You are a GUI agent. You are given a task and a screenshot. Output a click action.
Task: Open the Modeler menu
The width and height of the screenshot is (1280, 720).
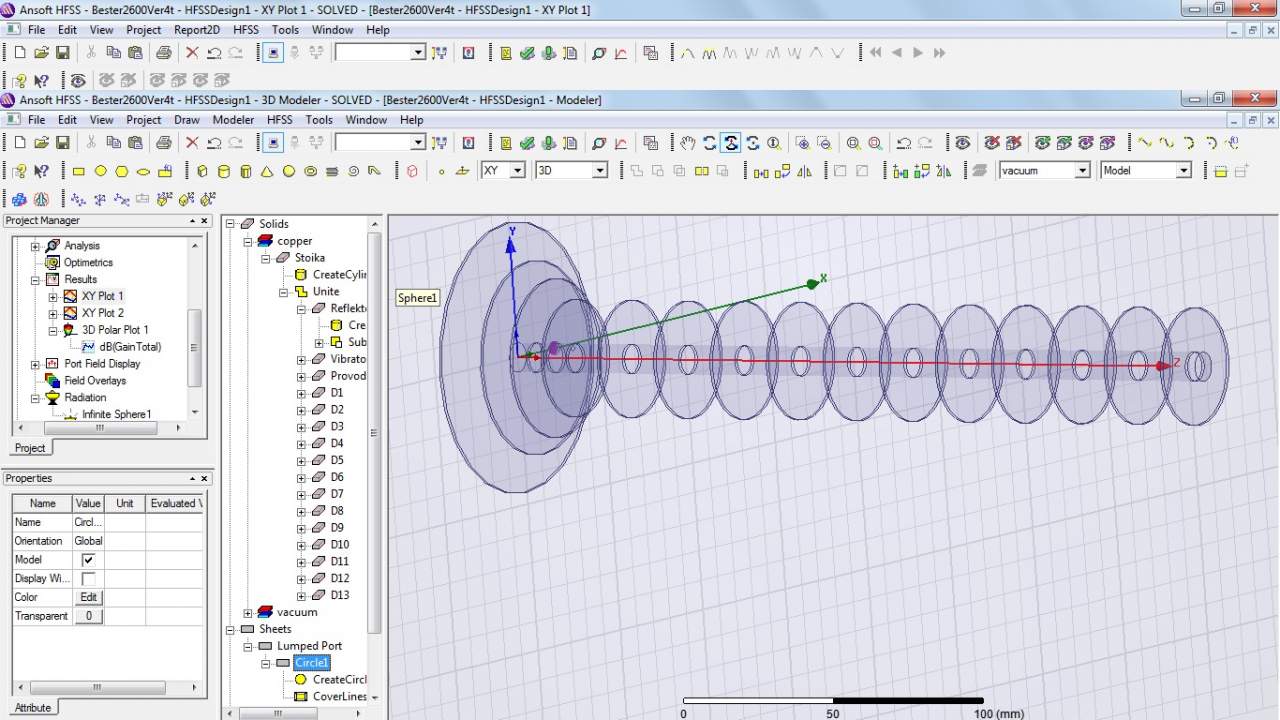point(233,120)
